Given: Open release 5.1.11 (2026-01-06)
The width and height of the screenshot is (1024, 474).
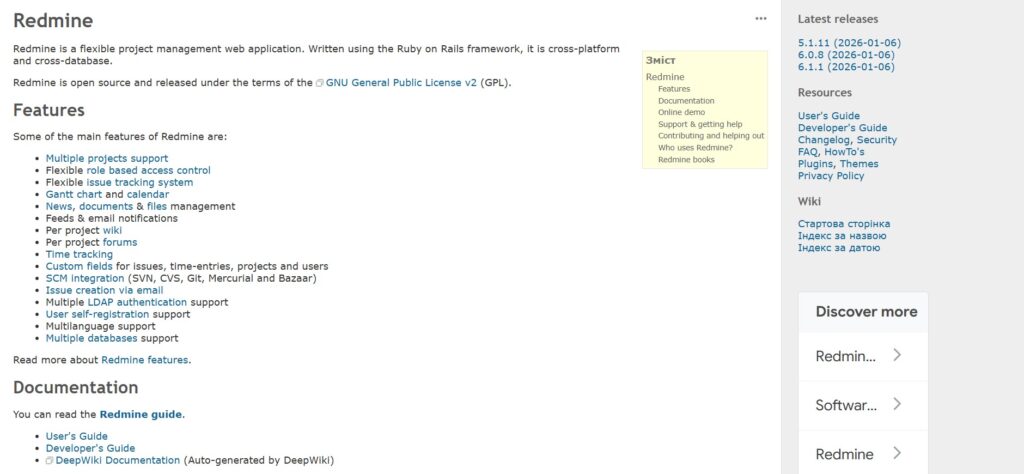Looking at the screenshot, I should 849,43.
